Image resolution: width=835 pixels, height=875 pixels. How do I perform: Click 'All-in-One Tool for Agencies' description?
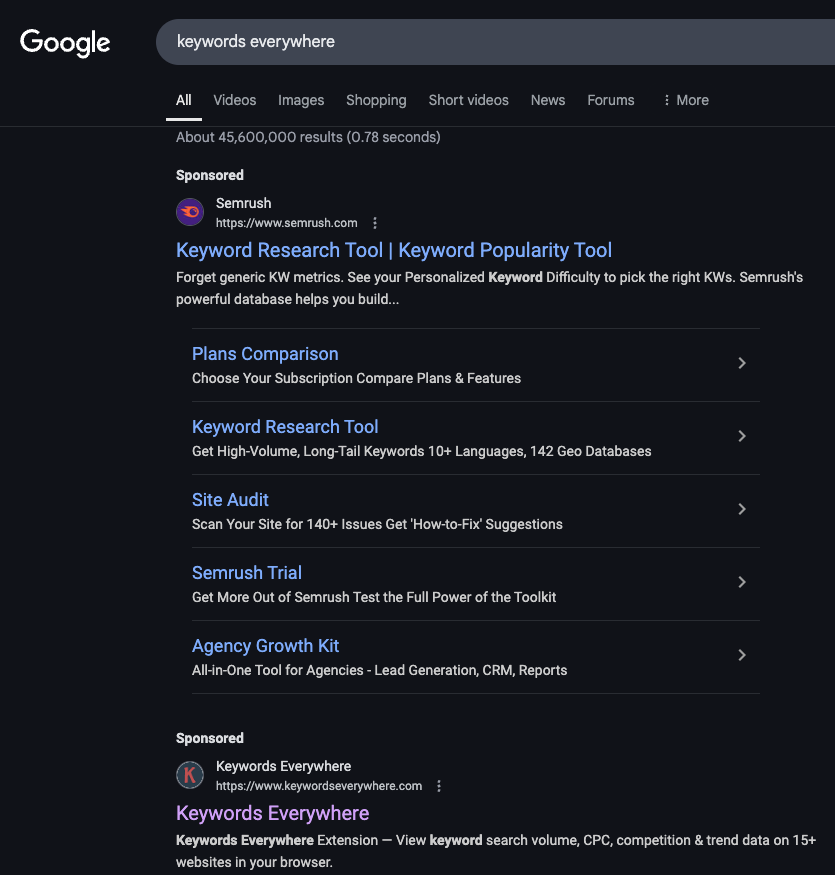380,671
